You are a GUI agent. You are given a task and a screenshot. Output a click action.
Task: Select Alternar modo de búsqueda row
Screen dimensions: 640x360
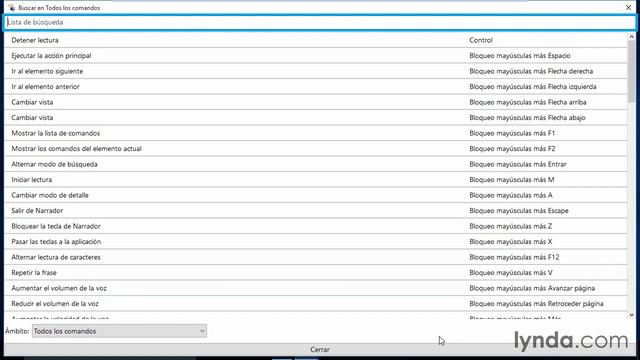[316, 164]
